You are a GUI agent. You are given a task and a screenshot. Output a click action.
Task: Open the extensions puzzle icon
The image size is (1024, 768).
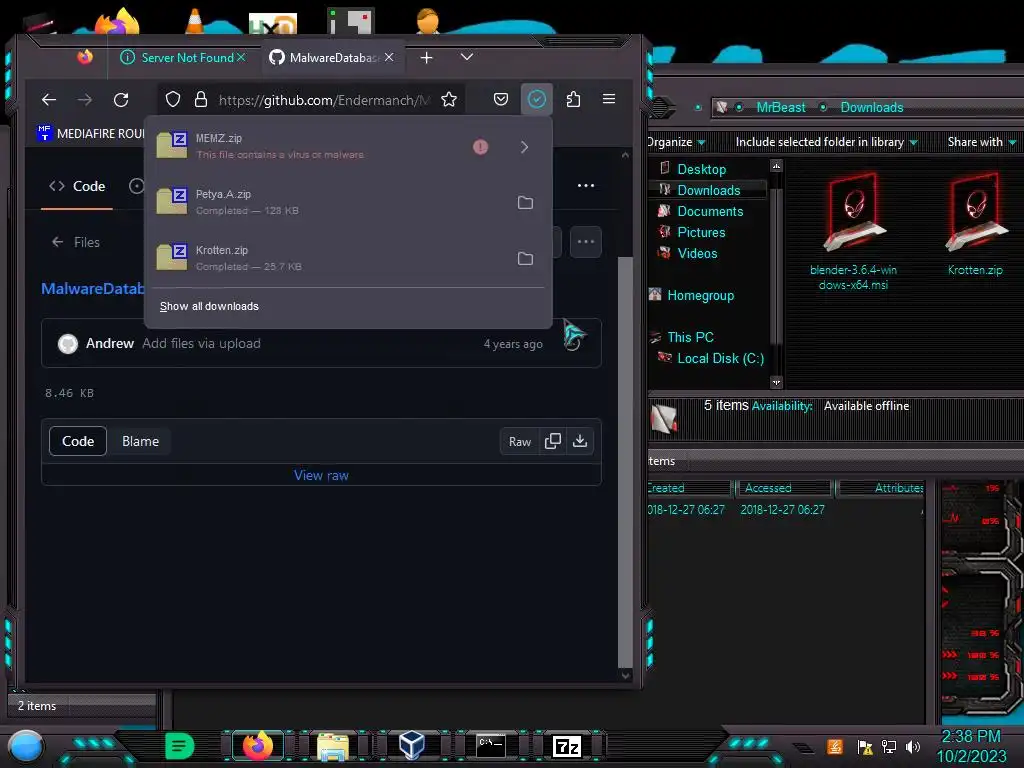573,99
